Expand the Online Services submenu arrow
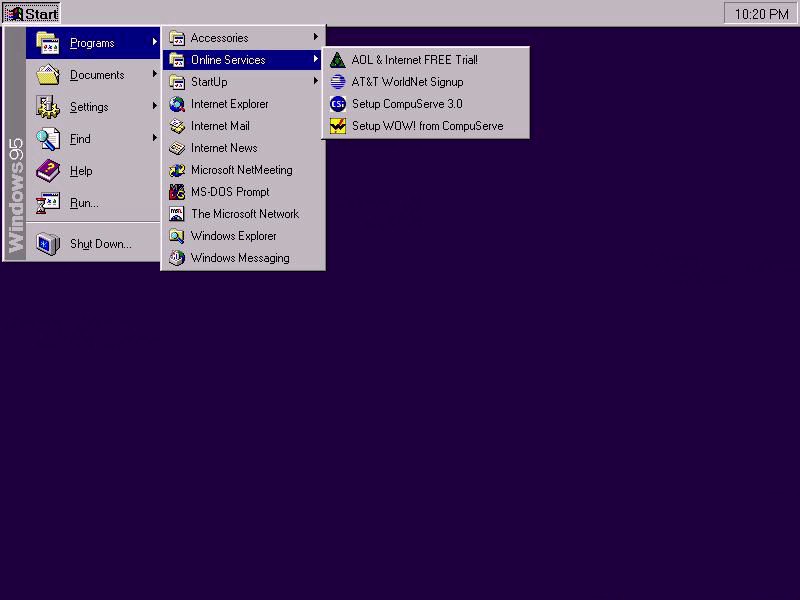800x600 pixels. click(x=316, y=59)
